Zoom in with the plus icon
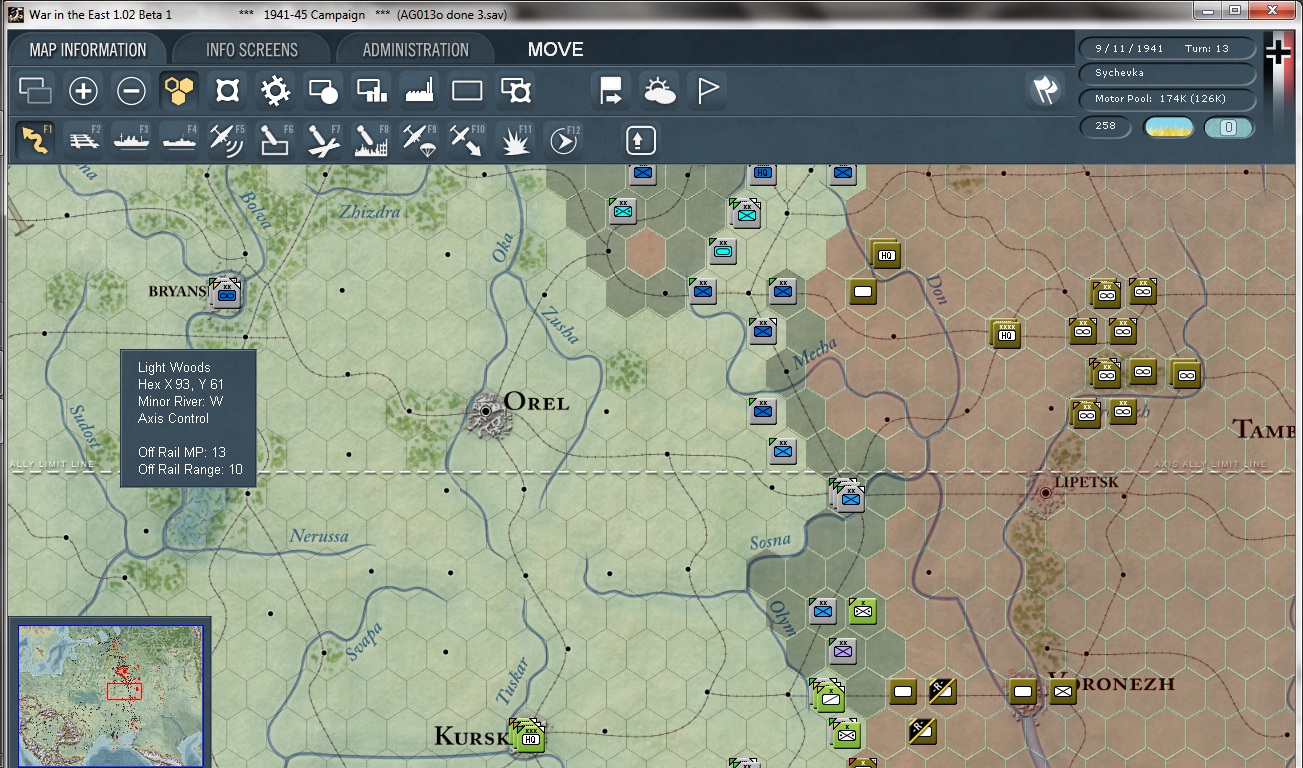 83,92
